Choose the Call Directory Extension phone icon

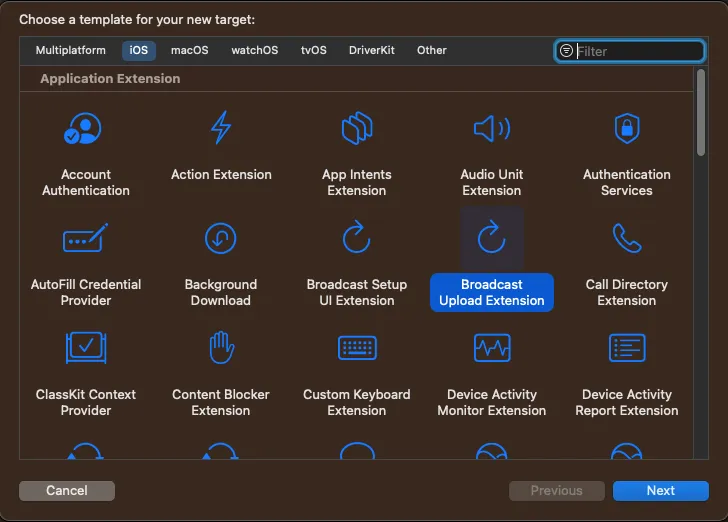tap(627, 238)
